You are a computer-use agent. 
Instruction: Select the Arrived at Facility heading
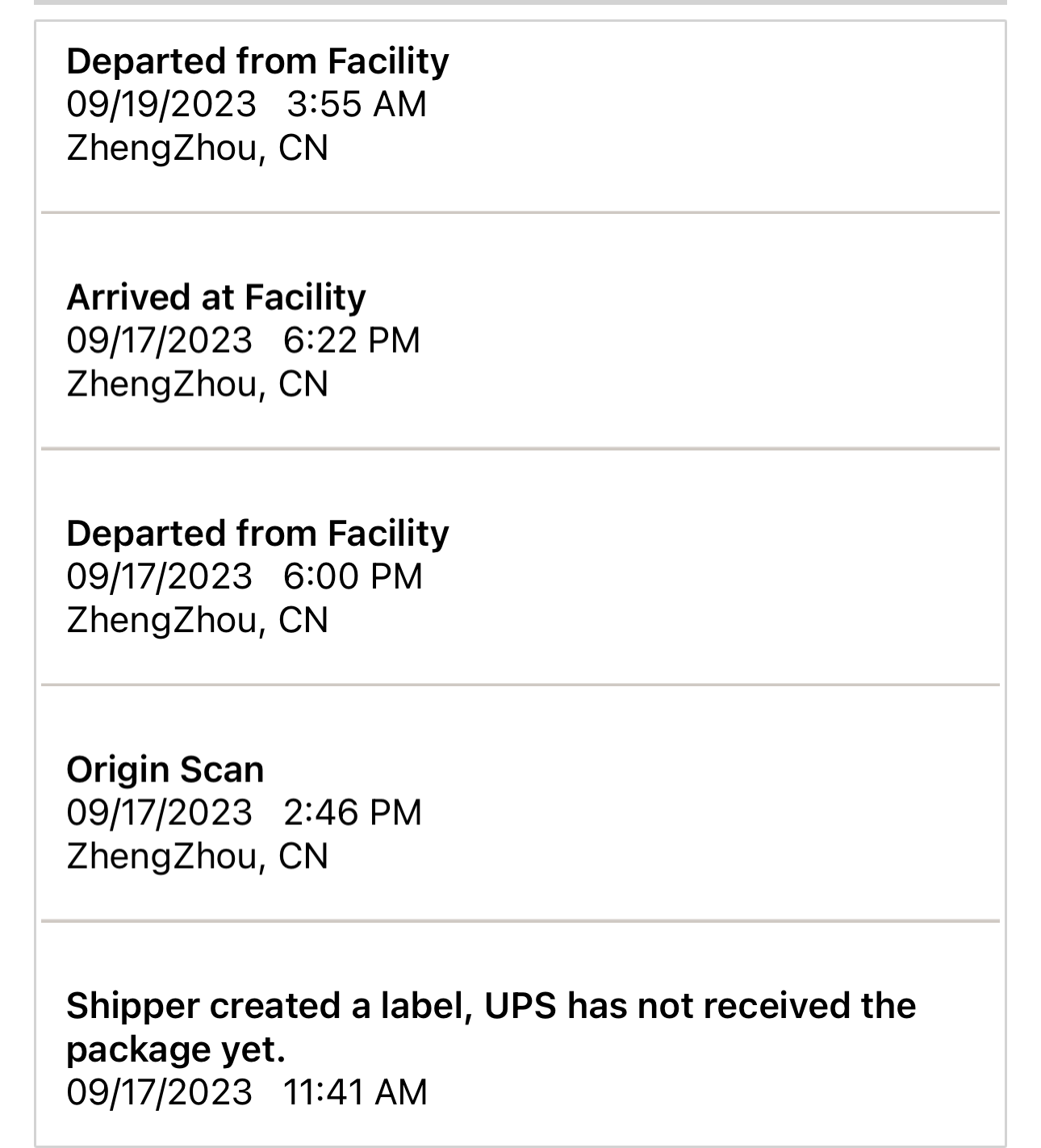[x=215, y=297]
